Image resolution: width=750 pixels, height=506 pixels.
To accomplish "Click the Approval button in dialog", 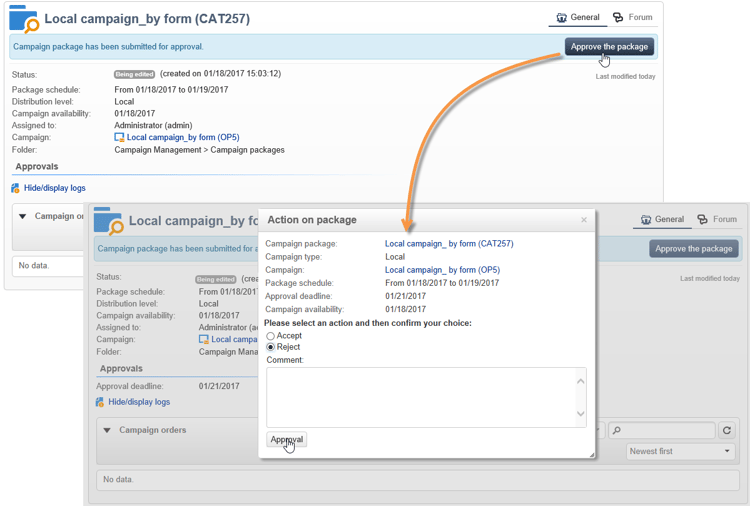I will 287,440.
